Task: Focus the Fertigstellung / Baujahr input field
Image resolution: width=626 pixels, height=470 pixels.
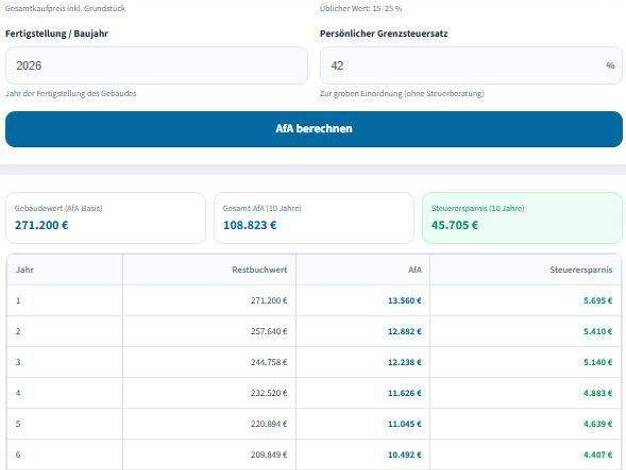Action: coord(156,66)
